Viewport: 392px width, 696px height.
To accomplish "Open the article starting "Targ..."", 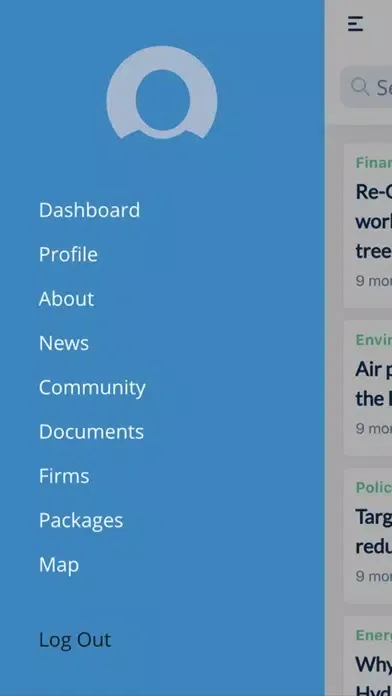I will point(368,536).
